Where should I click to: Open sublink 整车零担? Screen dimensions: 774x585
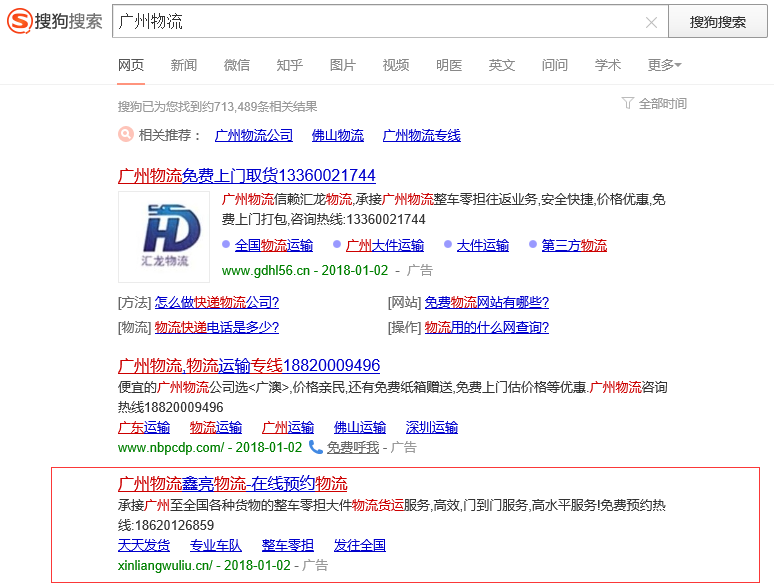(x=288, y=546)
